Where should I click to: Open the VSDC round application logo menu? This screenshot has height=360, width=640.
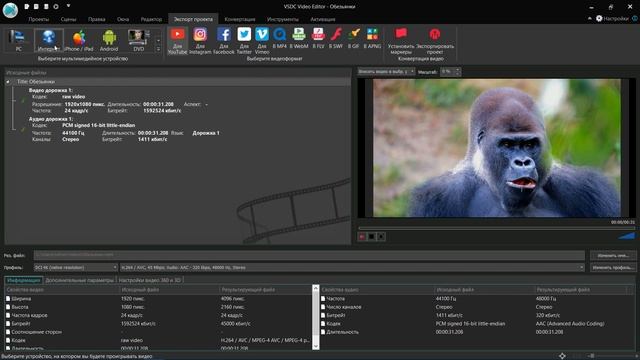[10, 10]
